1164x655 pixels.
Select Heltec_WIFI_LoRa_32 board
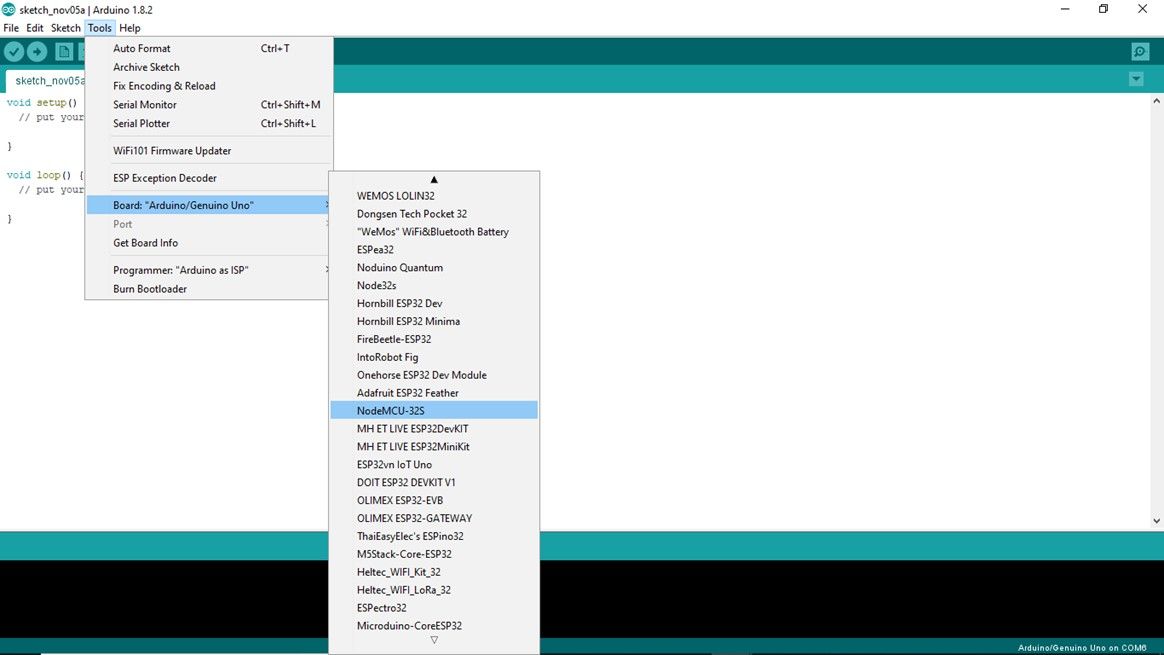(434, 590)
